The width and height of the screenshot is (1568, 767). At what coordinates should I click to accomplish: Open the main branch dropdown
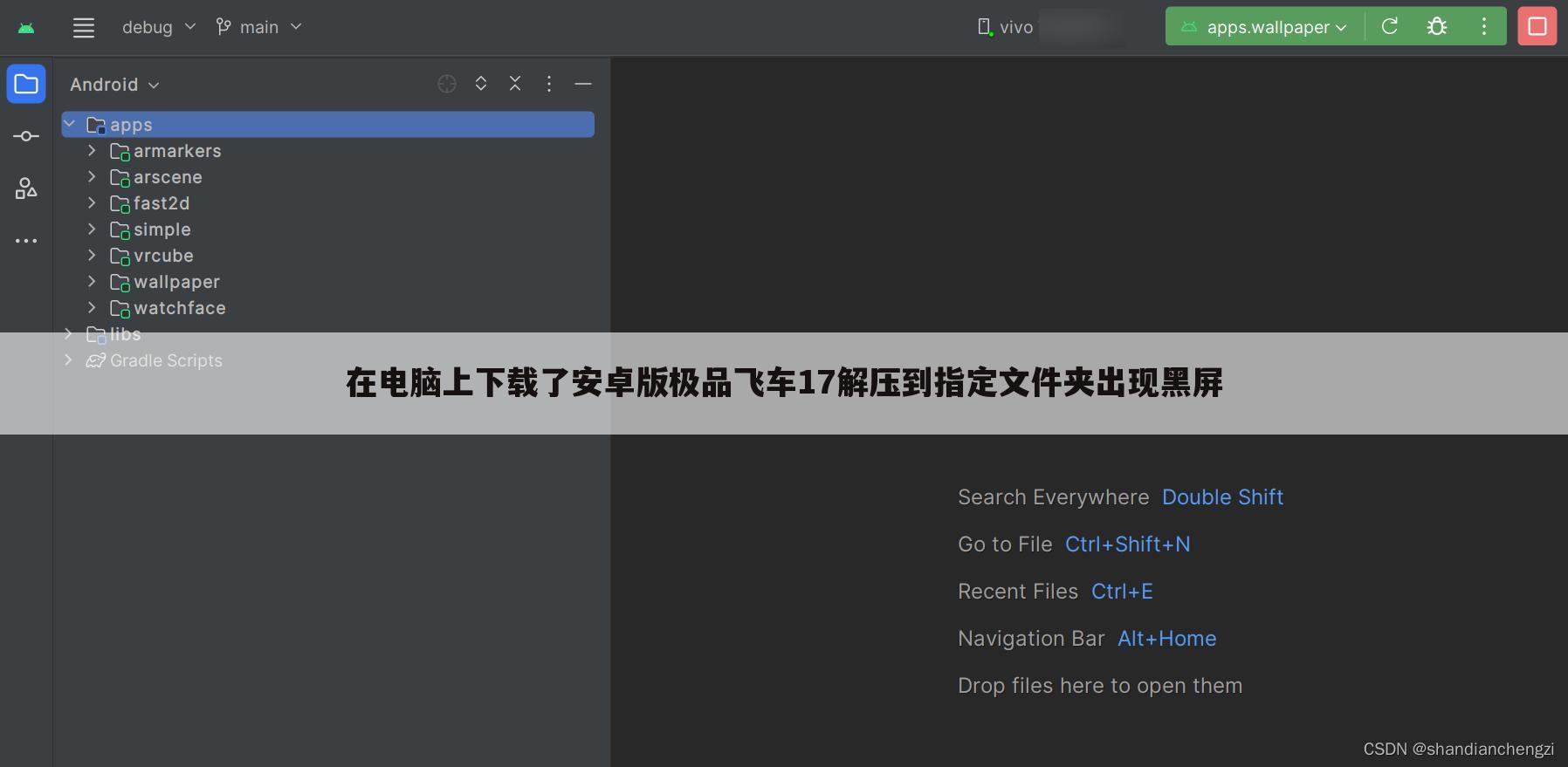pyautogui.click(x=259, y=27)
